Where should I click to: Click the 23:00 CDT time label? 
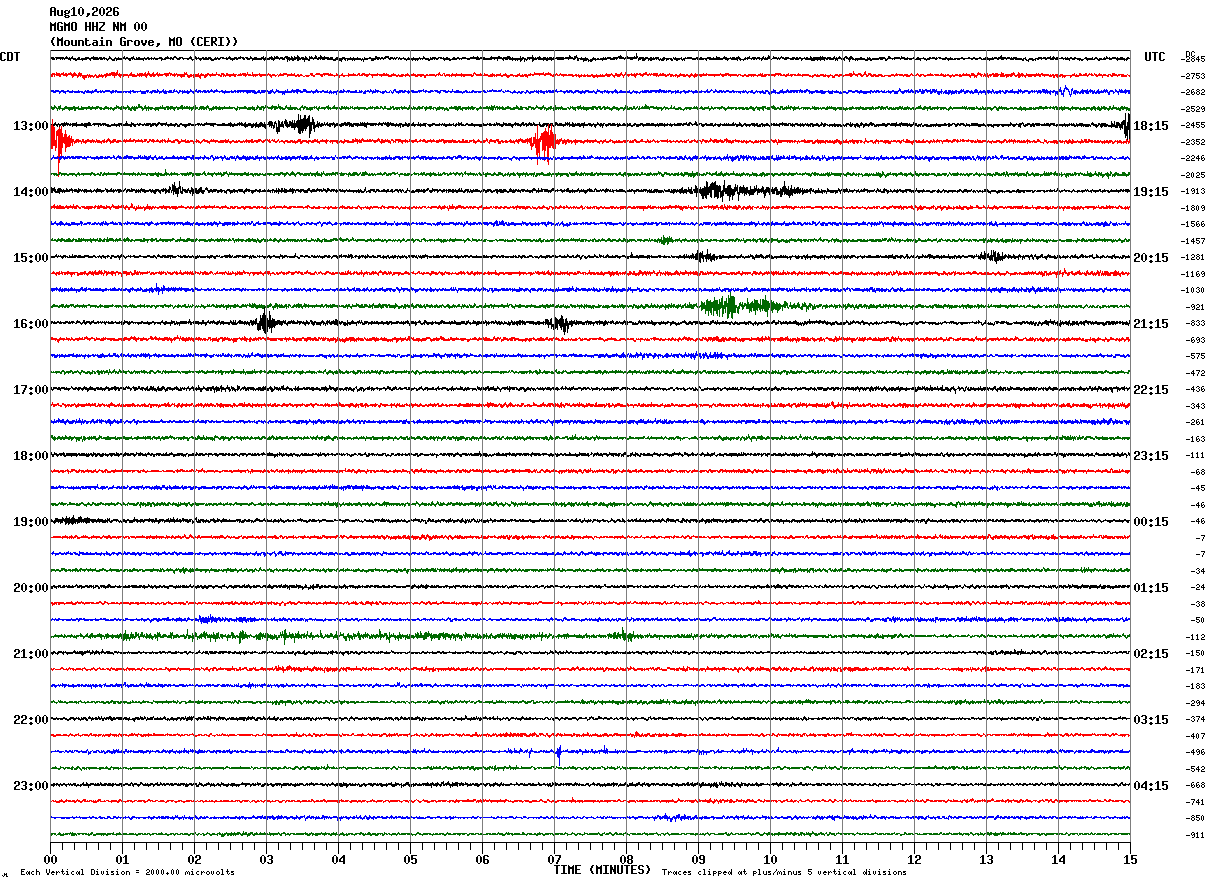[31, 786]
